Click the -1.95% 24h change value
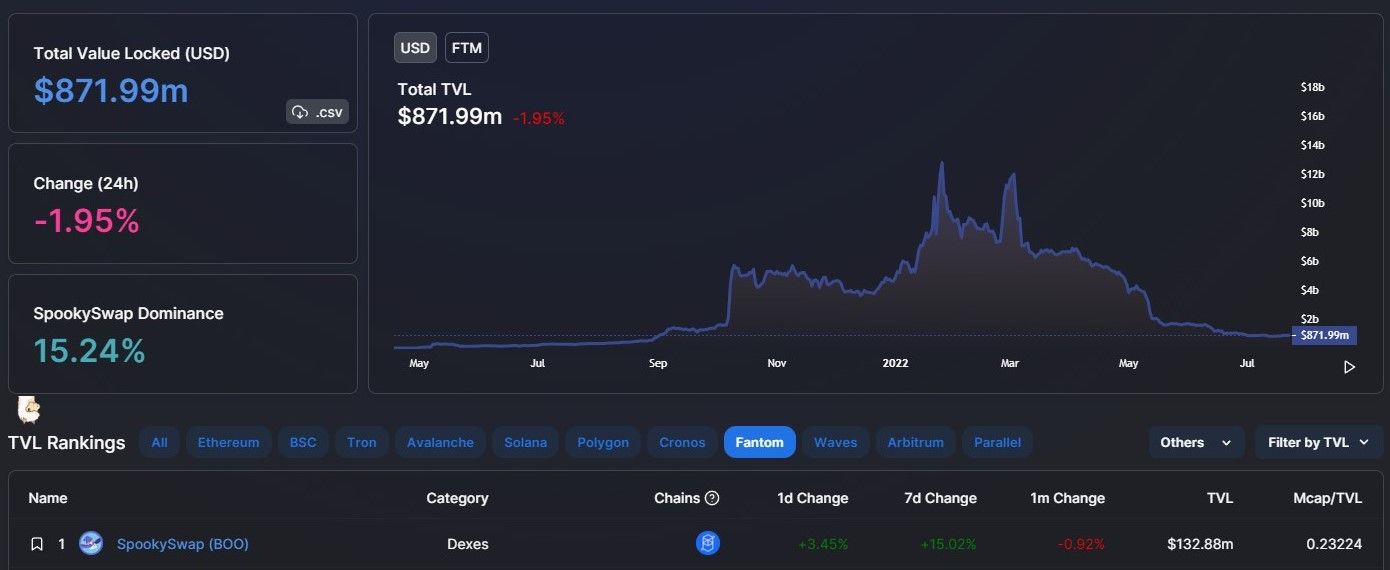The width and height of the screenshot is (1390, 570). pyautogui.click(x=87, y=221)
